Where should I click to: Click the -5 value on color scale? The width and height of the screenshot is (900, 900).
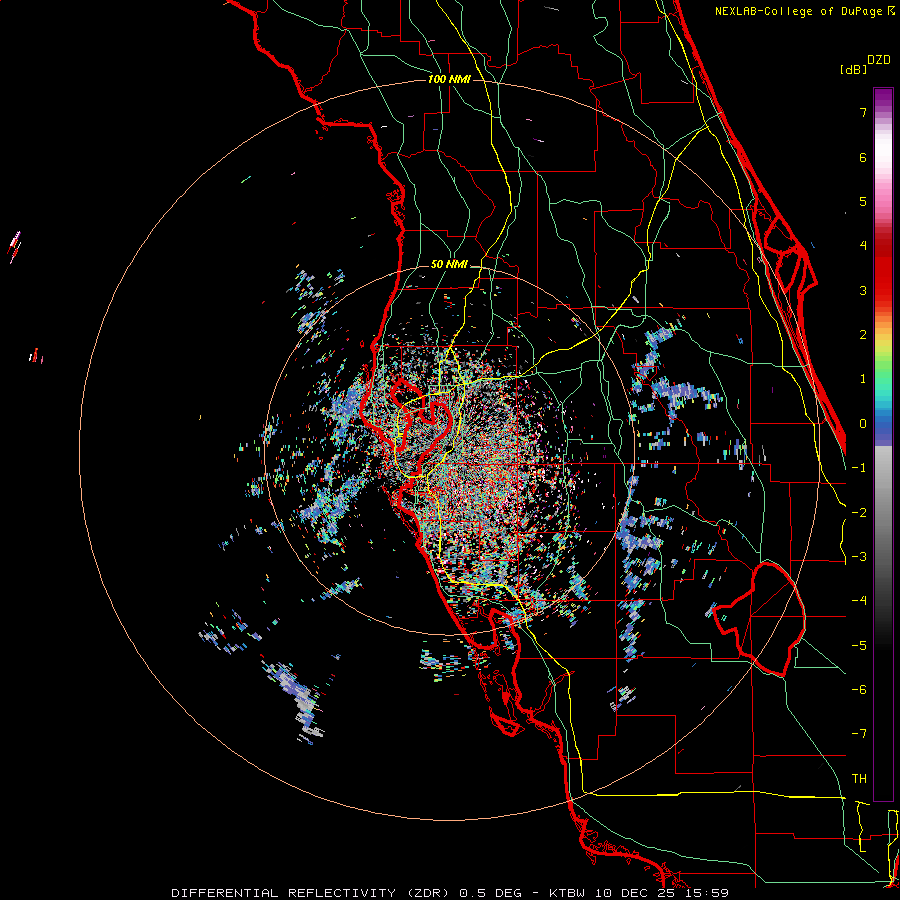[859, 646]
